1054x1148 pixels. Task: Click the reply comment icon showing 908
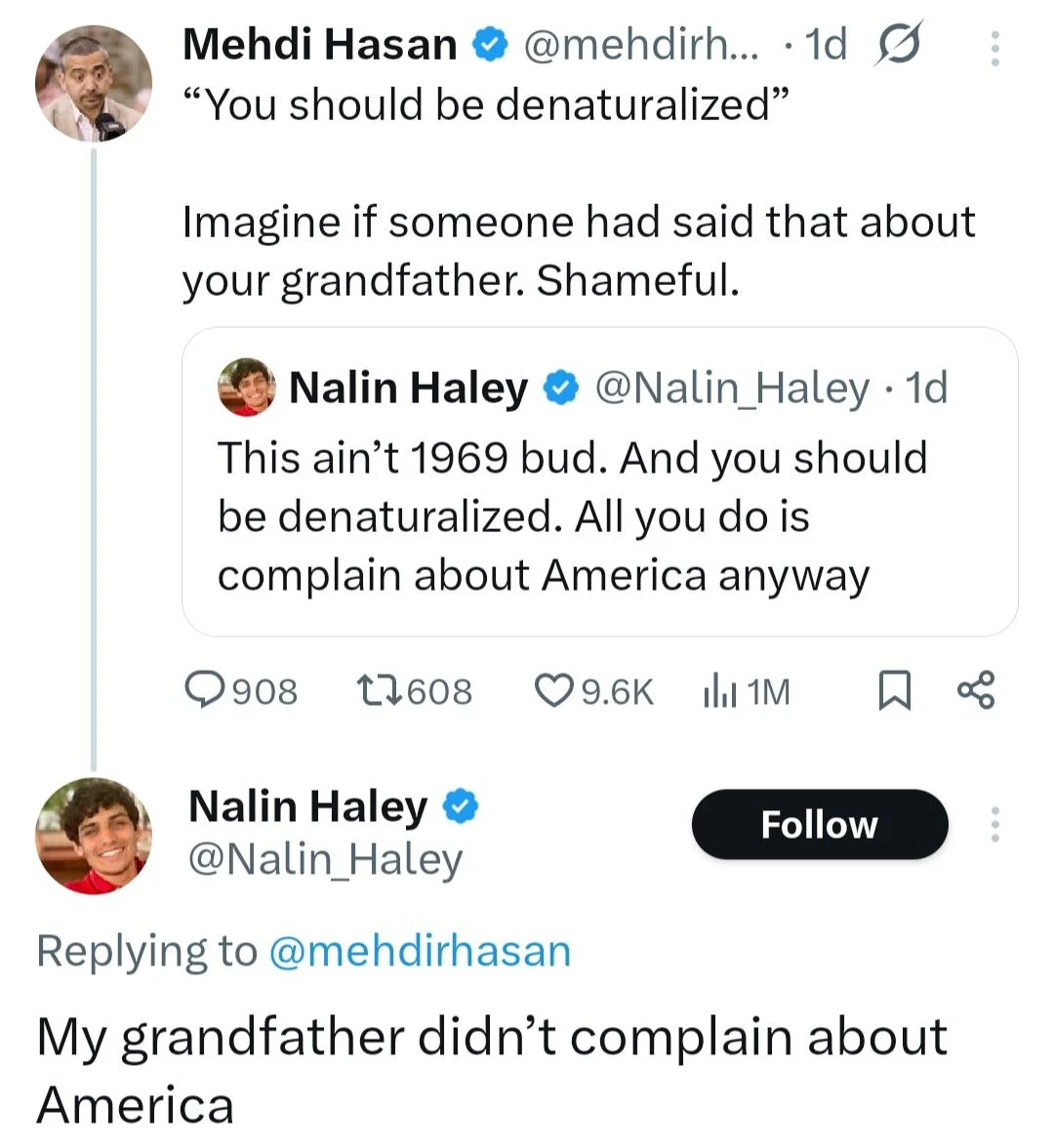(x=205, y=690)
